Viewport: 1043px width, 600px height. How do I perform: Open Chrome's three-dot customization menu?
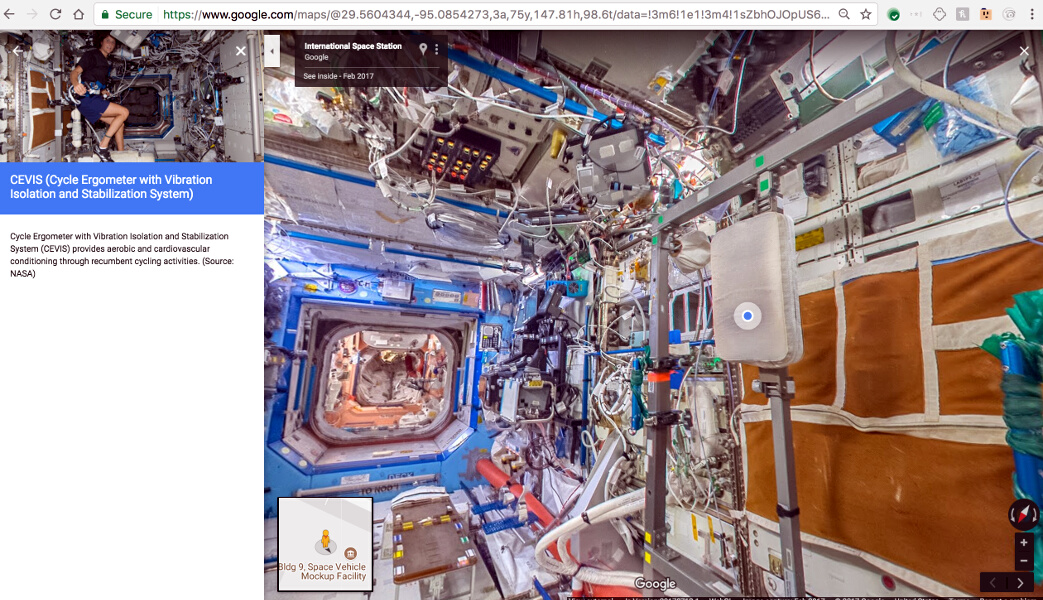coord(1031,14)
